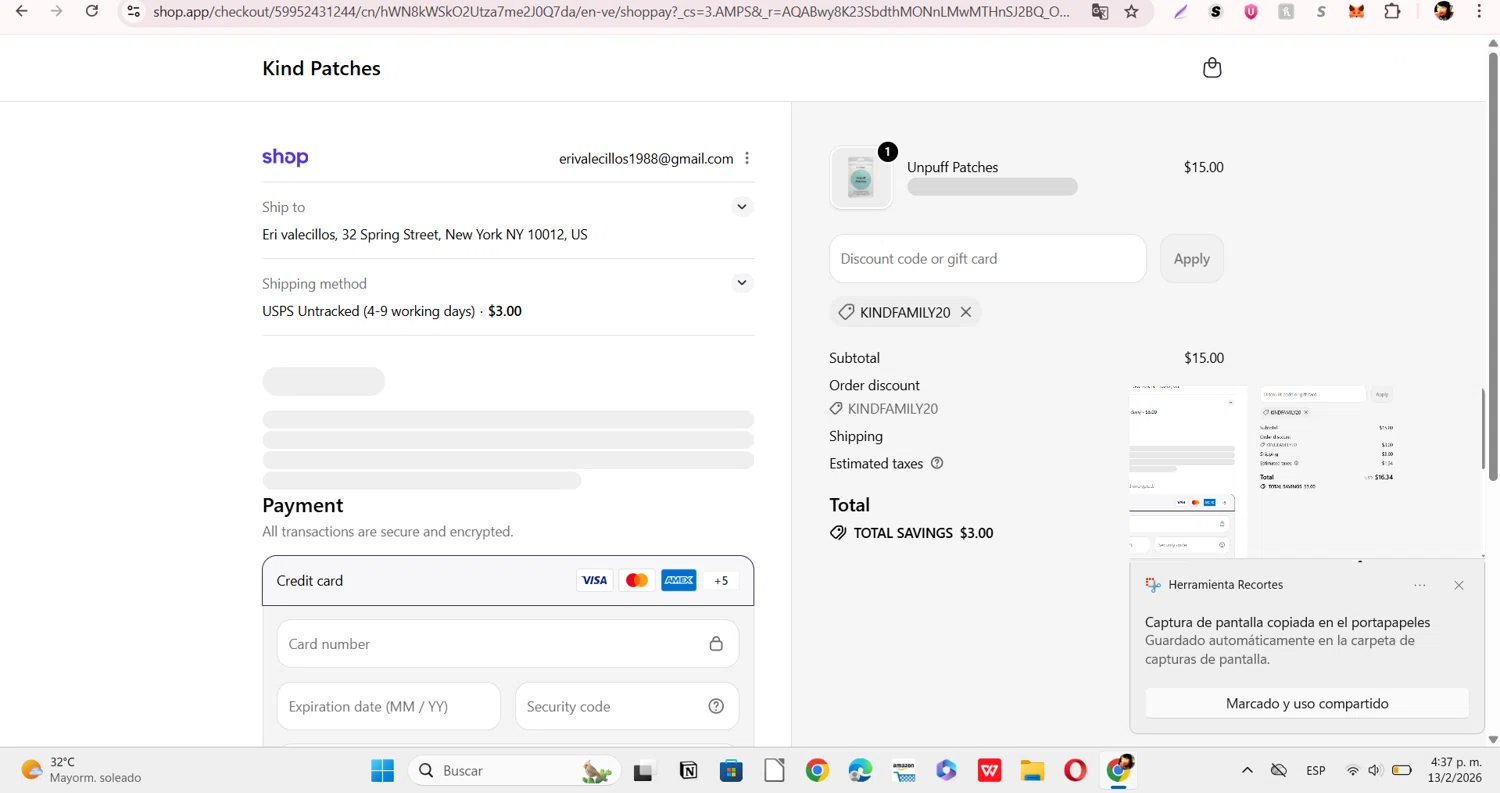Apply the discount code button
This screenshot has width=1500, height=793.
[x=1191, y=259]
